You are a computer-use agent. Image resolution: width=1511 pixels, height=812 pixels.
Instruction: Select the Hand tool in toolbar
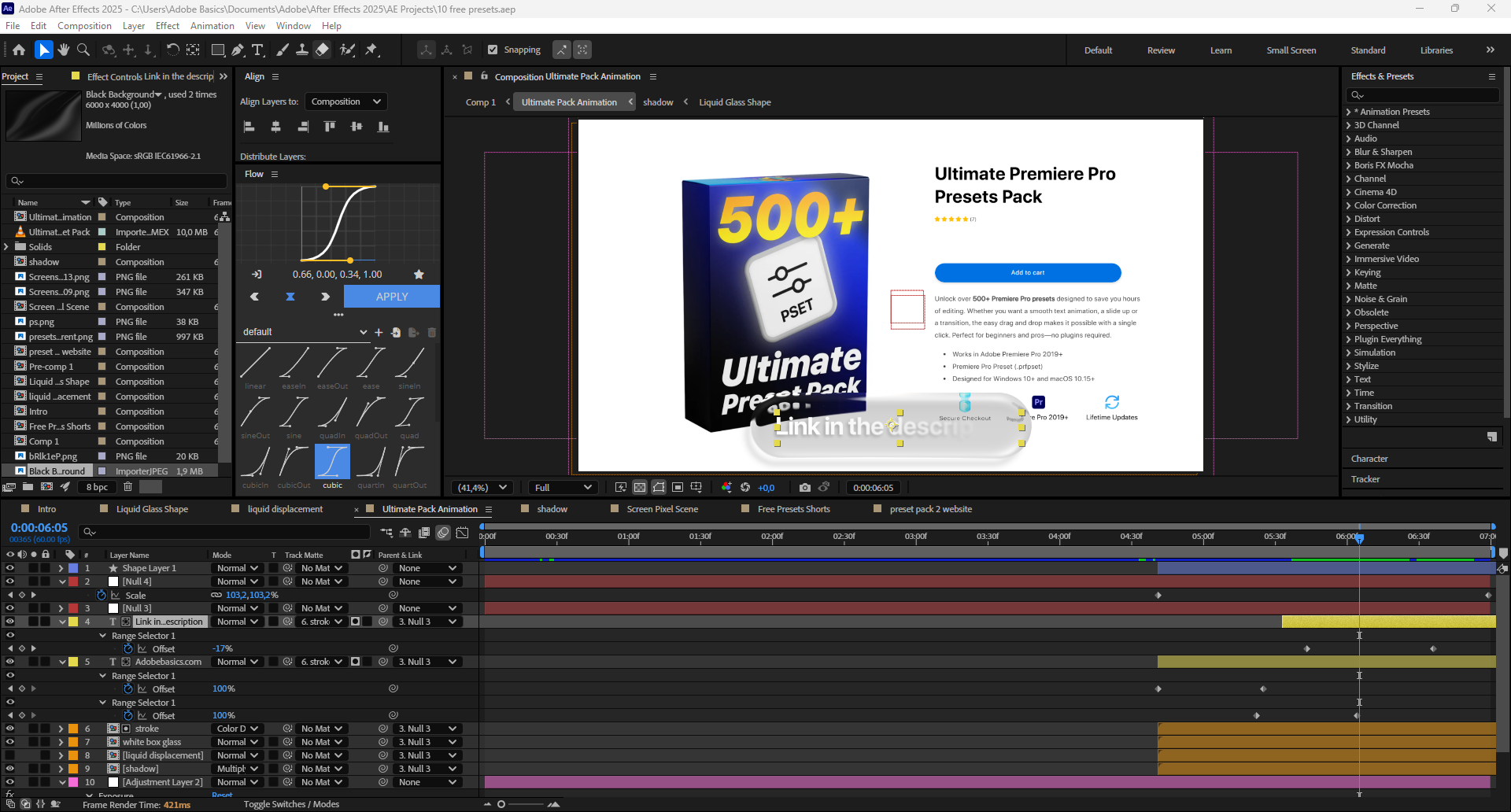(64, 50)
